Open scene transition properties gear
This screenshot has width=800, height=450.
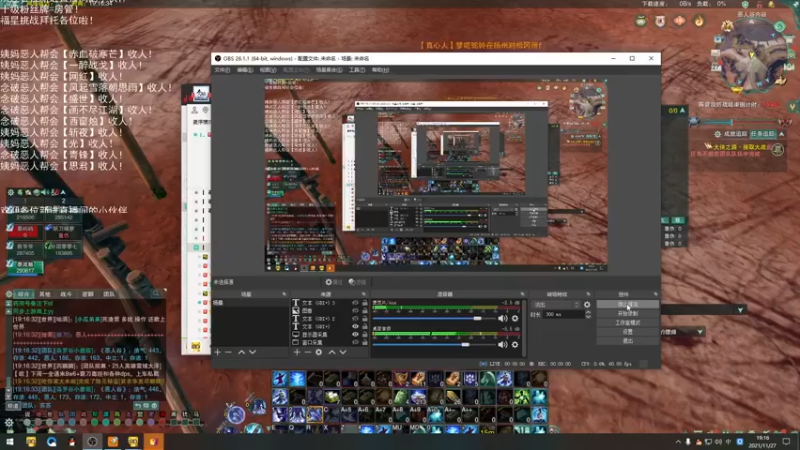tap(587, 305)
